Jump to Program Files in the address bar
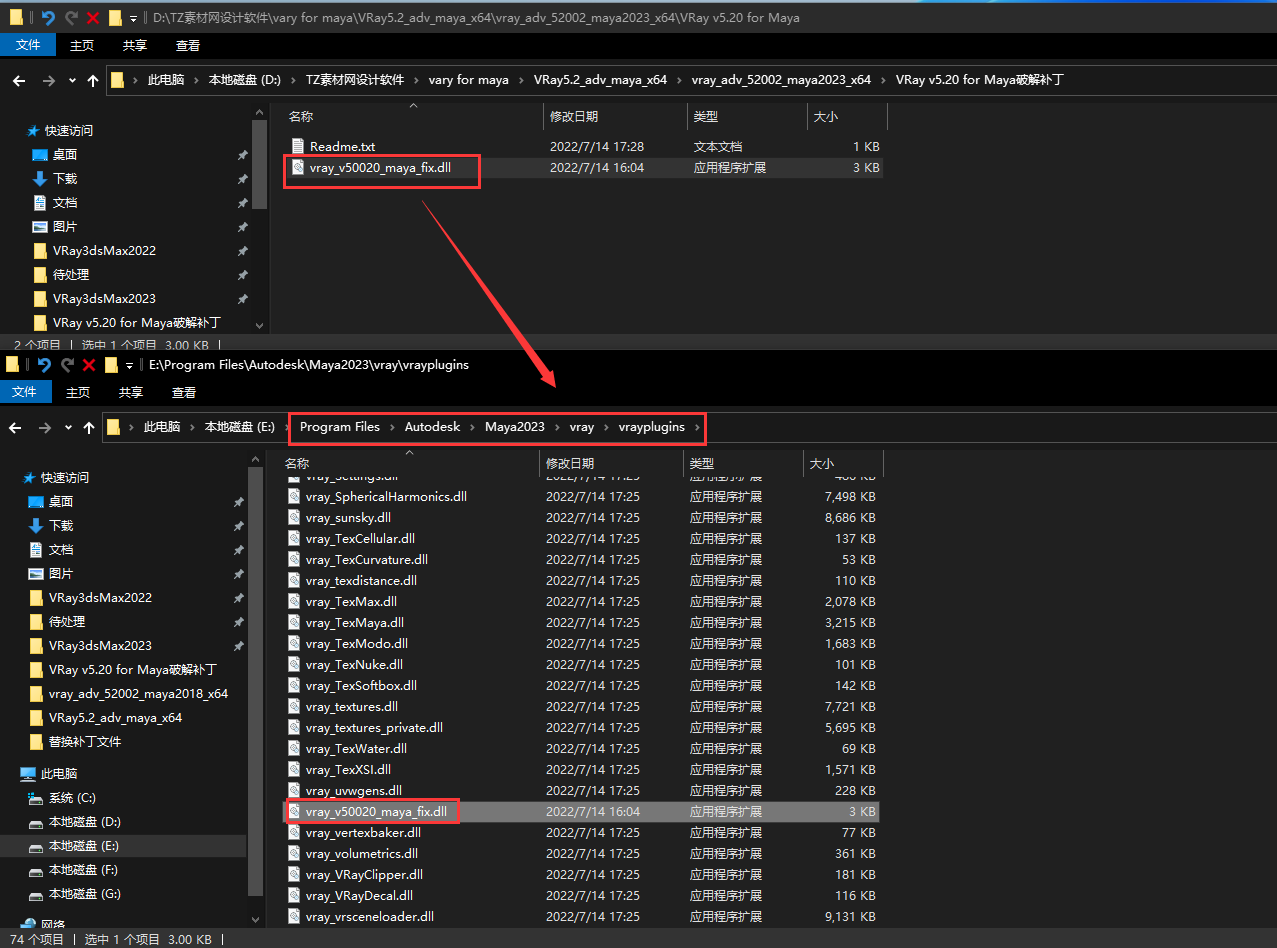This screenshot has height=948, width=1277. (x=340, y=427)
